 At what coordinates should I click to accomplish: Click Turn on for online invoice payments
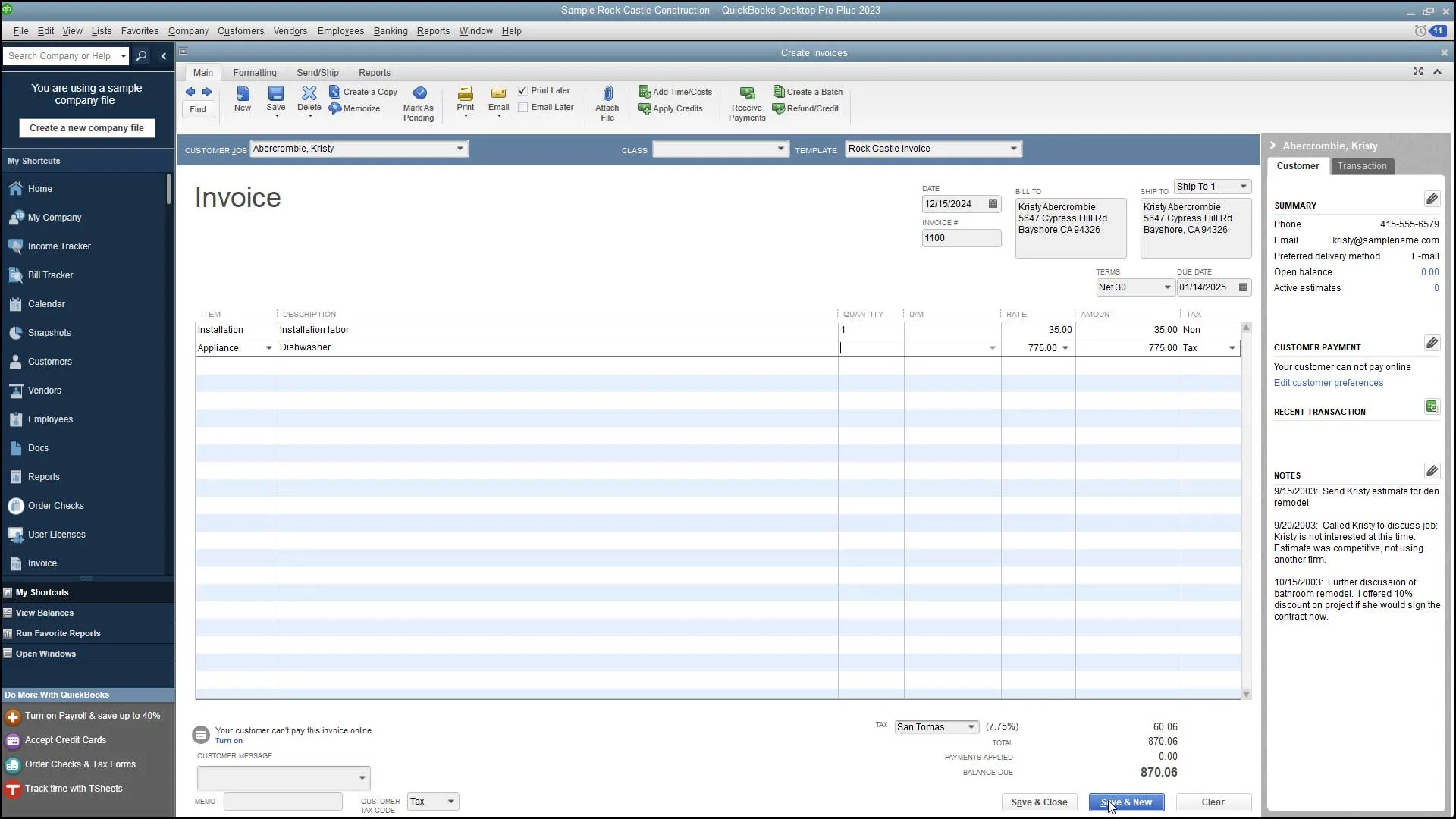point(229,741)
